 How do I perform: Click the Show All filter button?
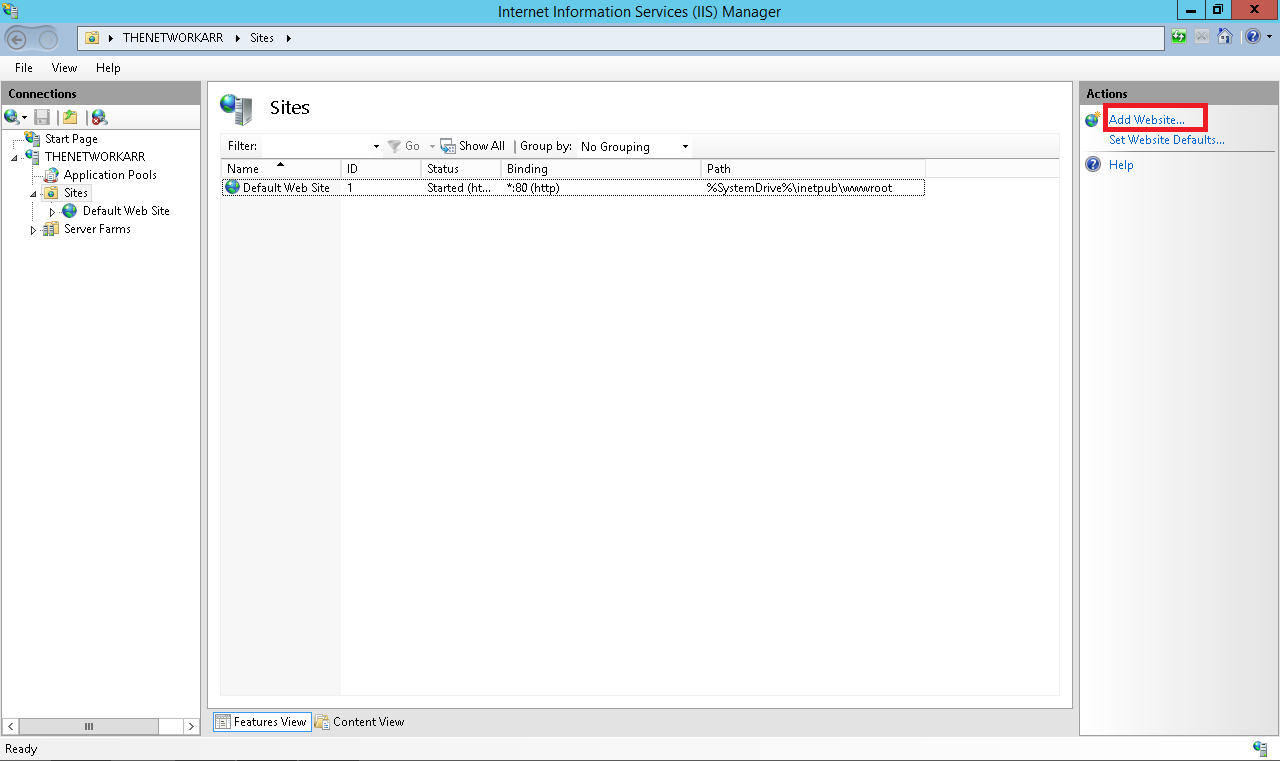point(473,146)
